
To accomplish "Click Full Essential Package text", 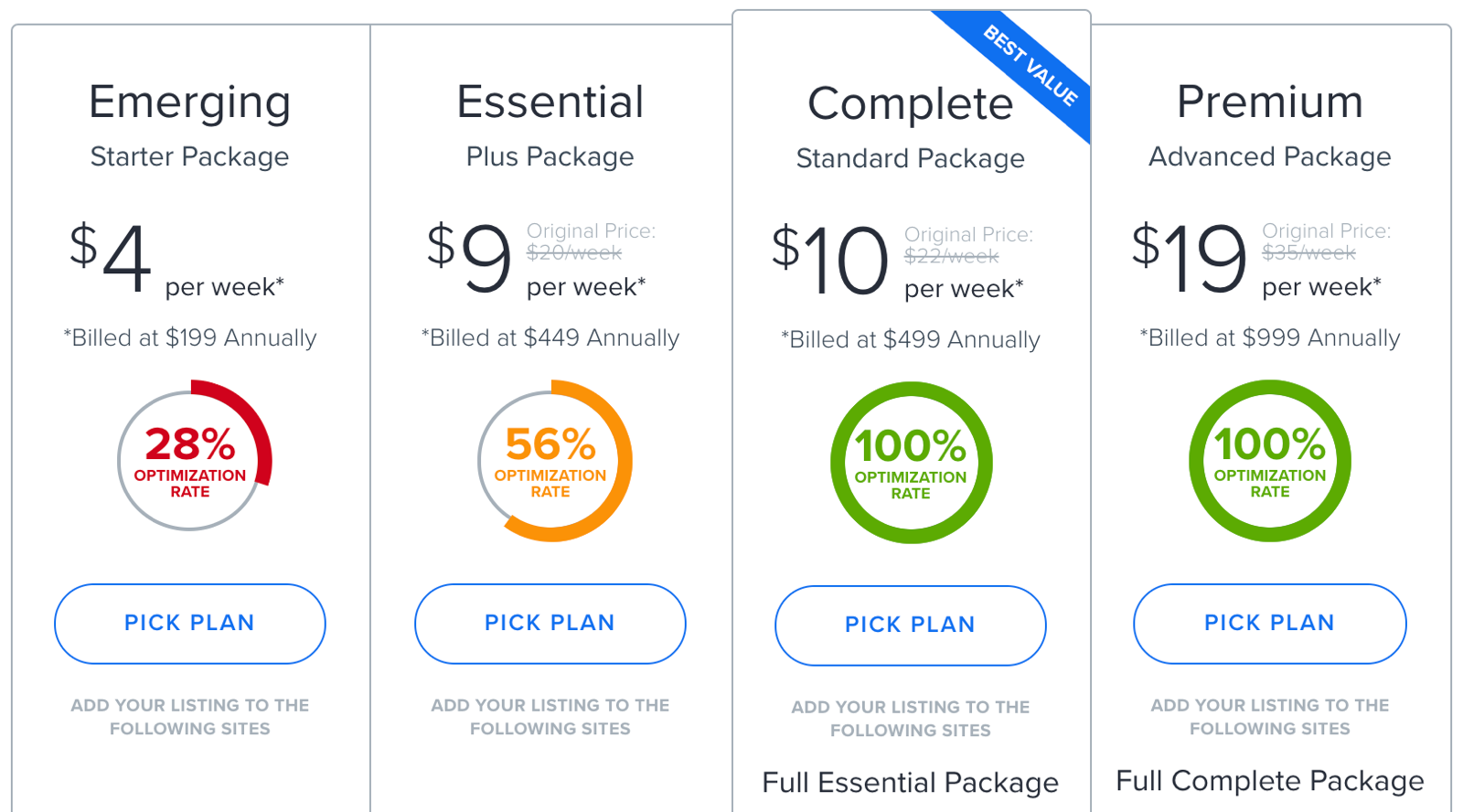I will [x=911, y=783].
